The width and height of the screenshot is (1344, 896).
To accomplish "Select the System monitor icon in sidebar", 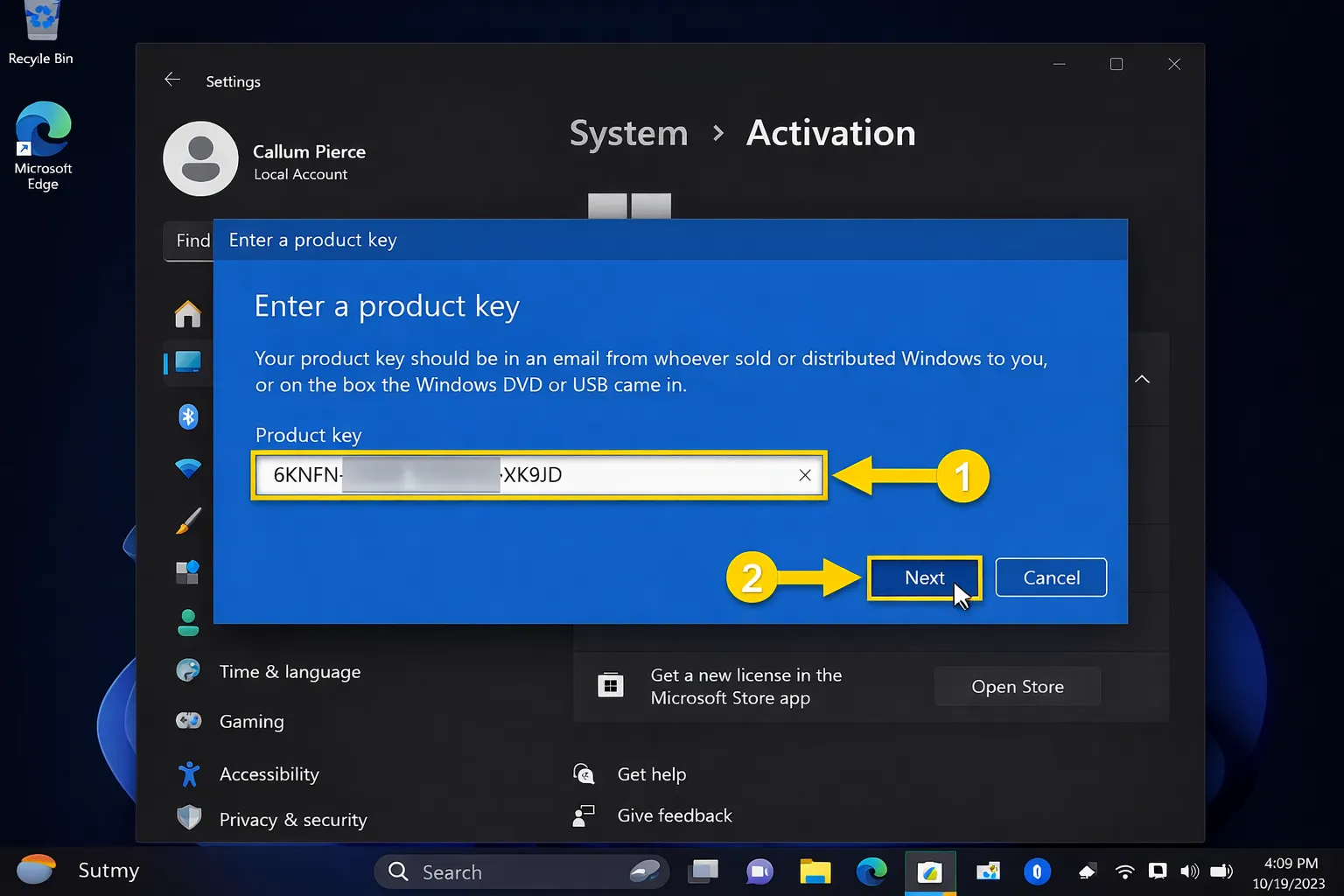I will tap(187, 362).
